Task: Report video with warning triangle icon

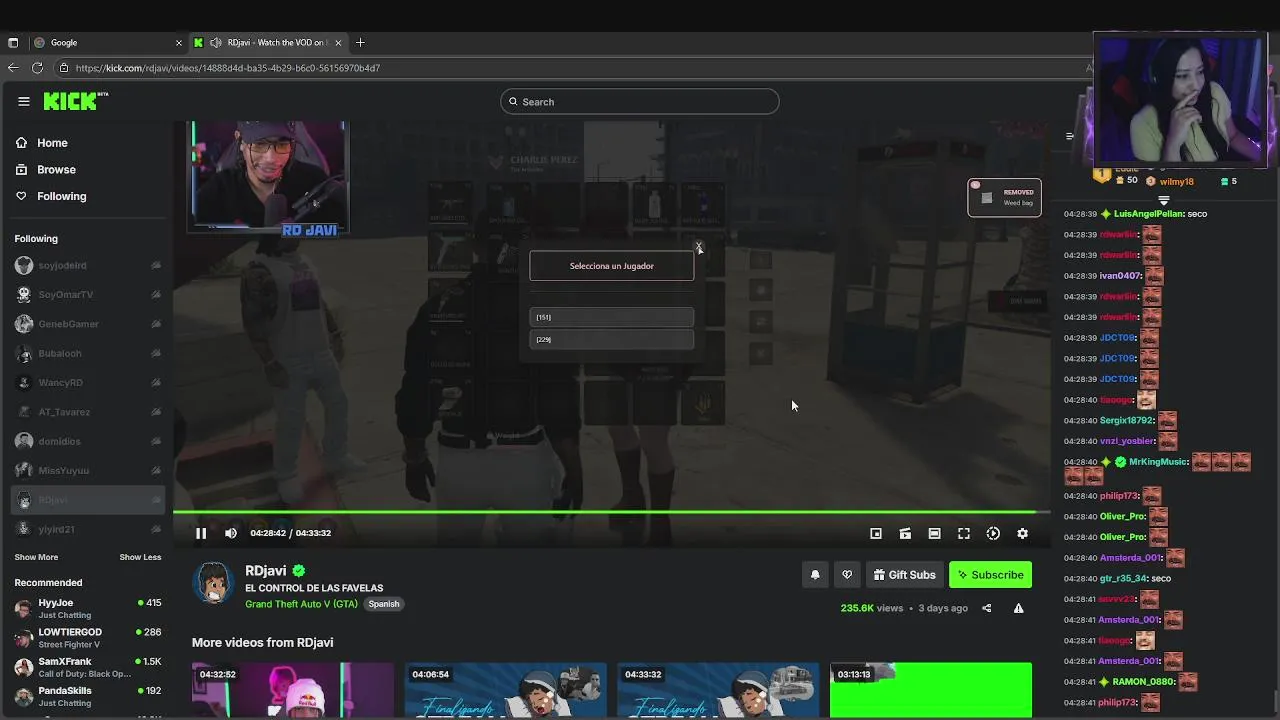Action: [1018, 608]
